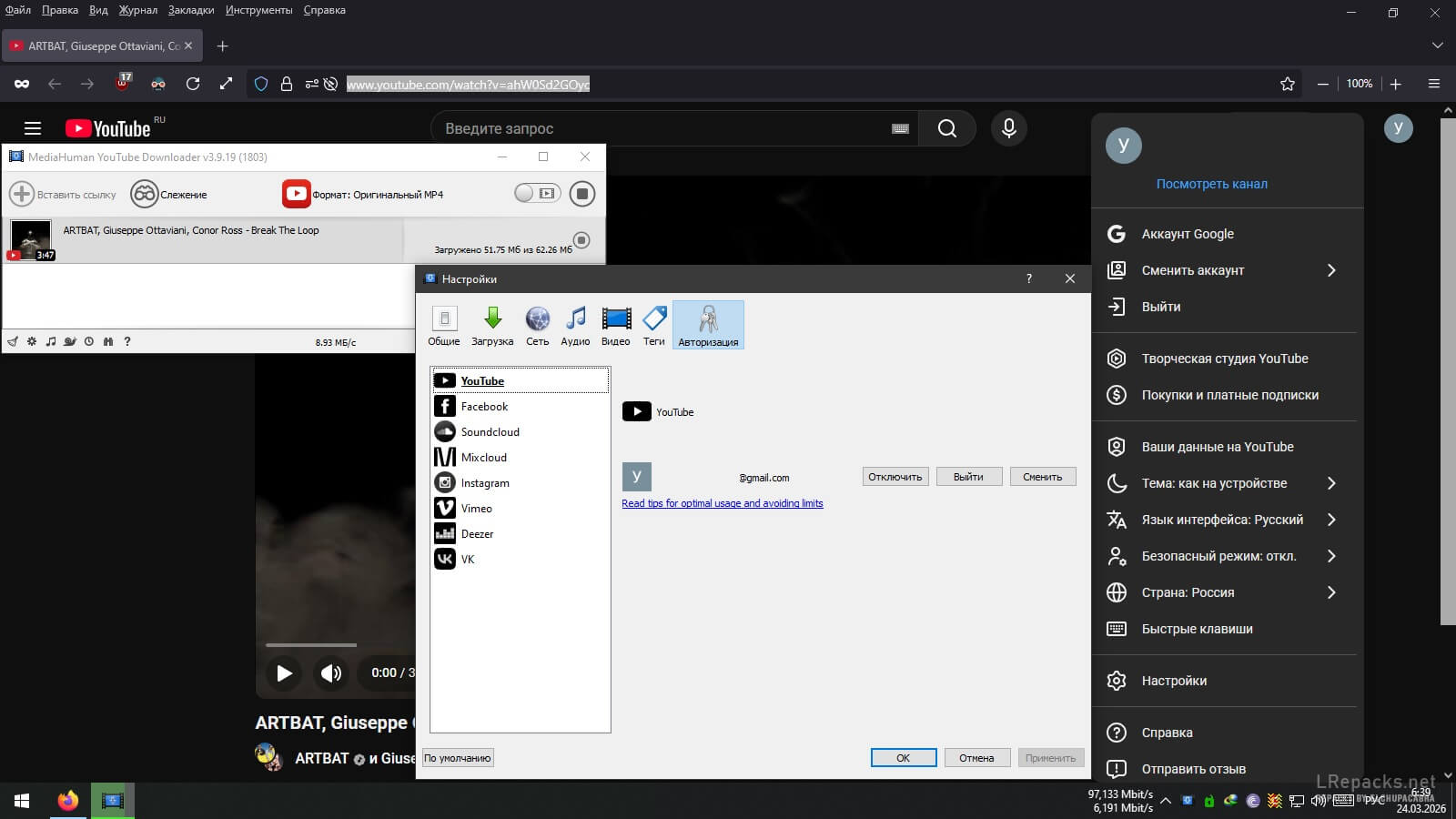Click the Слежение tracking mode icon
Viewport: 1456px width, 819px height.
[145, 194]
